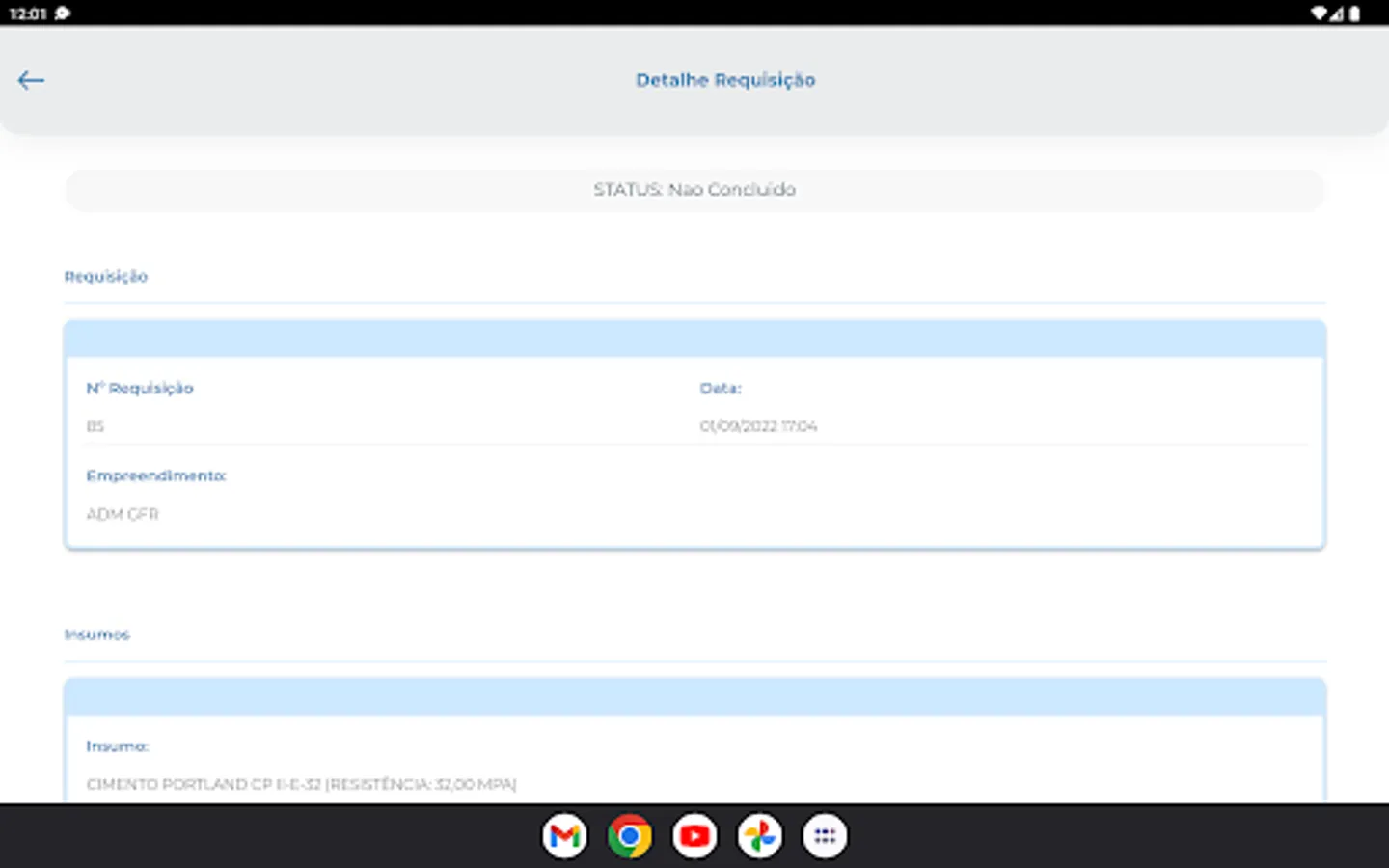Tap the Empreendimento: label

[x=156, y=476]
